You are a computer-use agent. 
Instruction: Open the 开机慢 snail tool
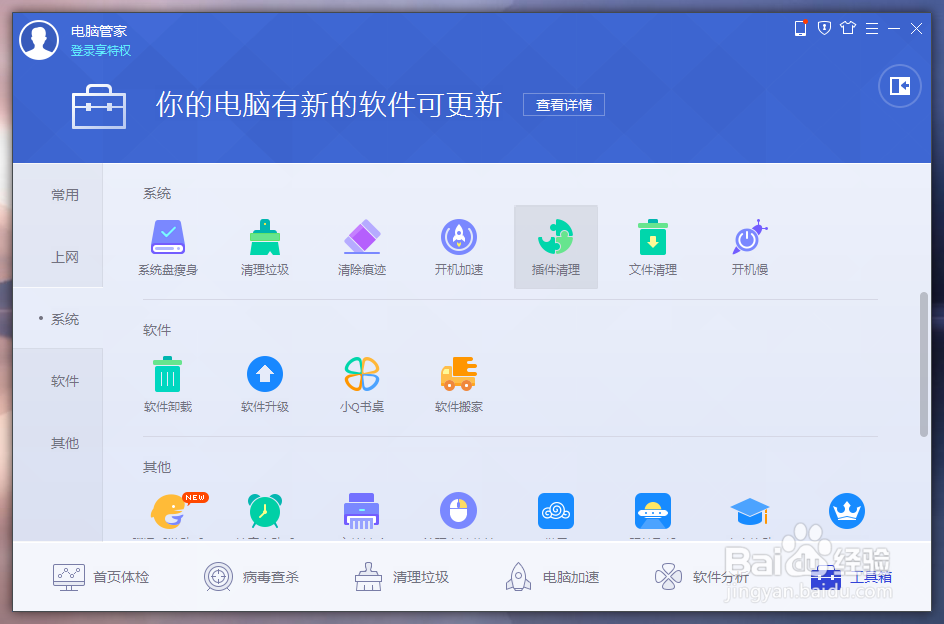pos(750,247)
